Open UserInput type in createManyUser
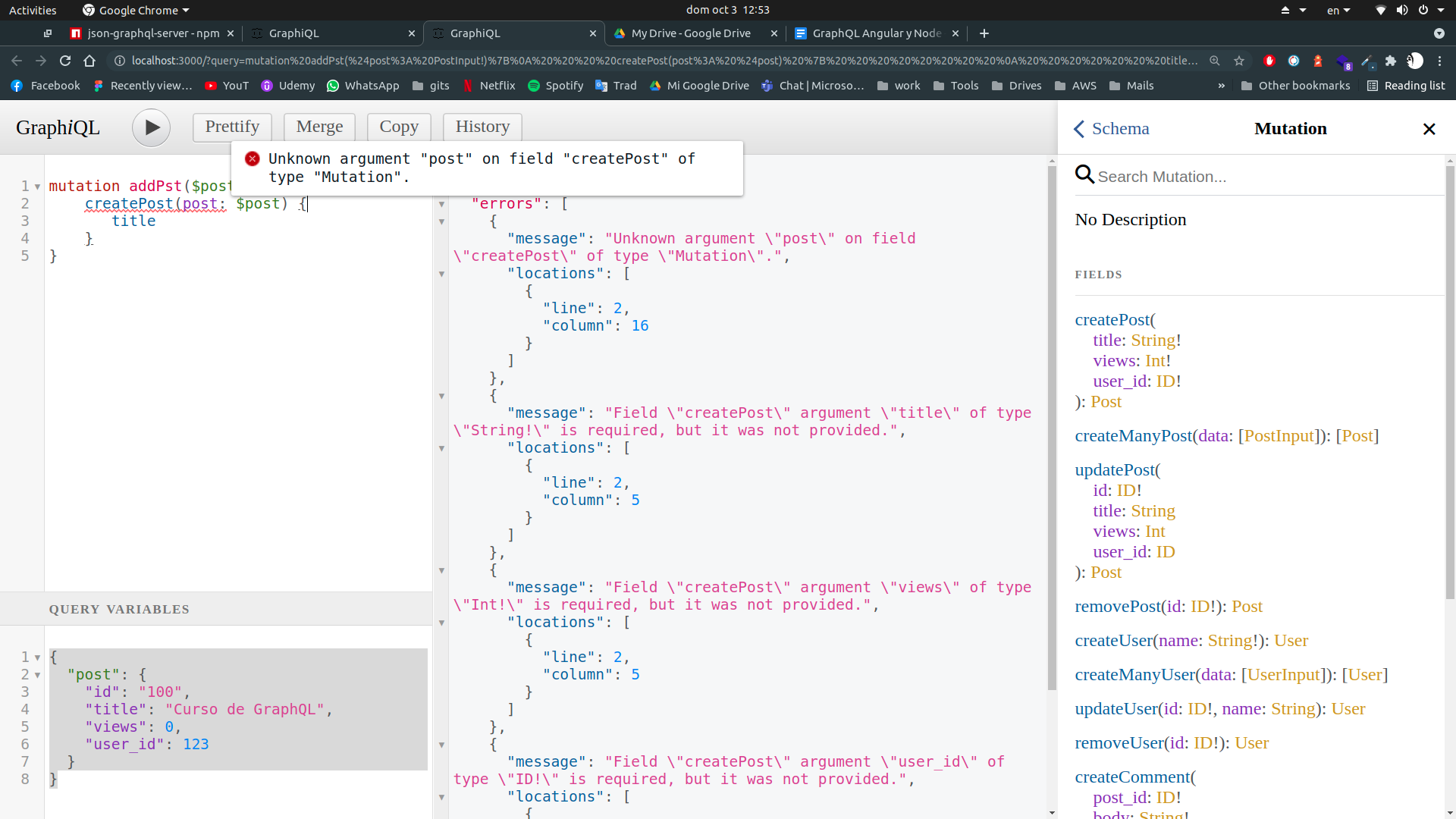This screenshot has width=1456, height=819. (x=1283, y=675)
